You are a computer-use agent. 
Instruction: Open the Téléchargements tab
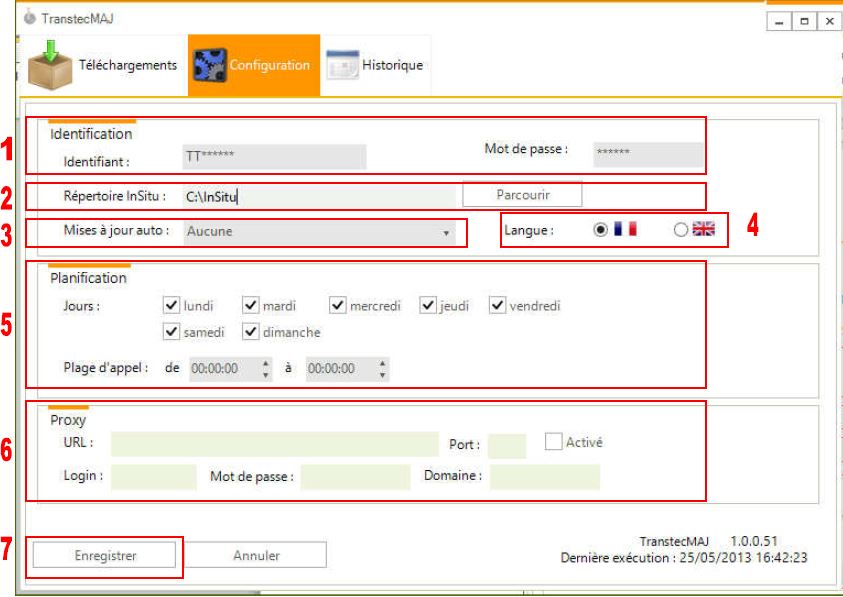[100, 66]
